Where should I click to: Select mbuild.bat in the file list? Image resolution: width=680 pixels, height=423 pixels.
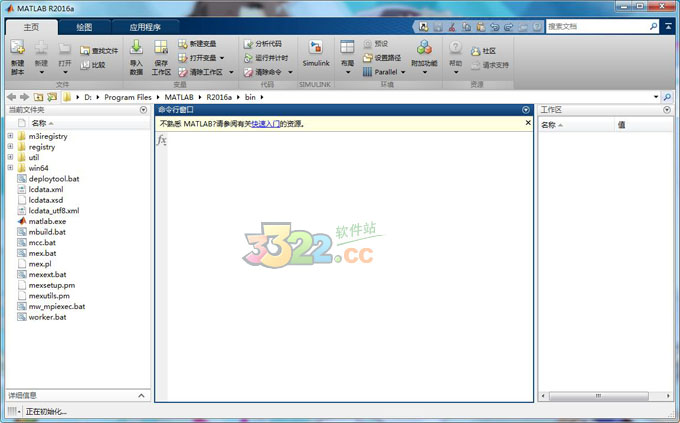click(47, 232)
